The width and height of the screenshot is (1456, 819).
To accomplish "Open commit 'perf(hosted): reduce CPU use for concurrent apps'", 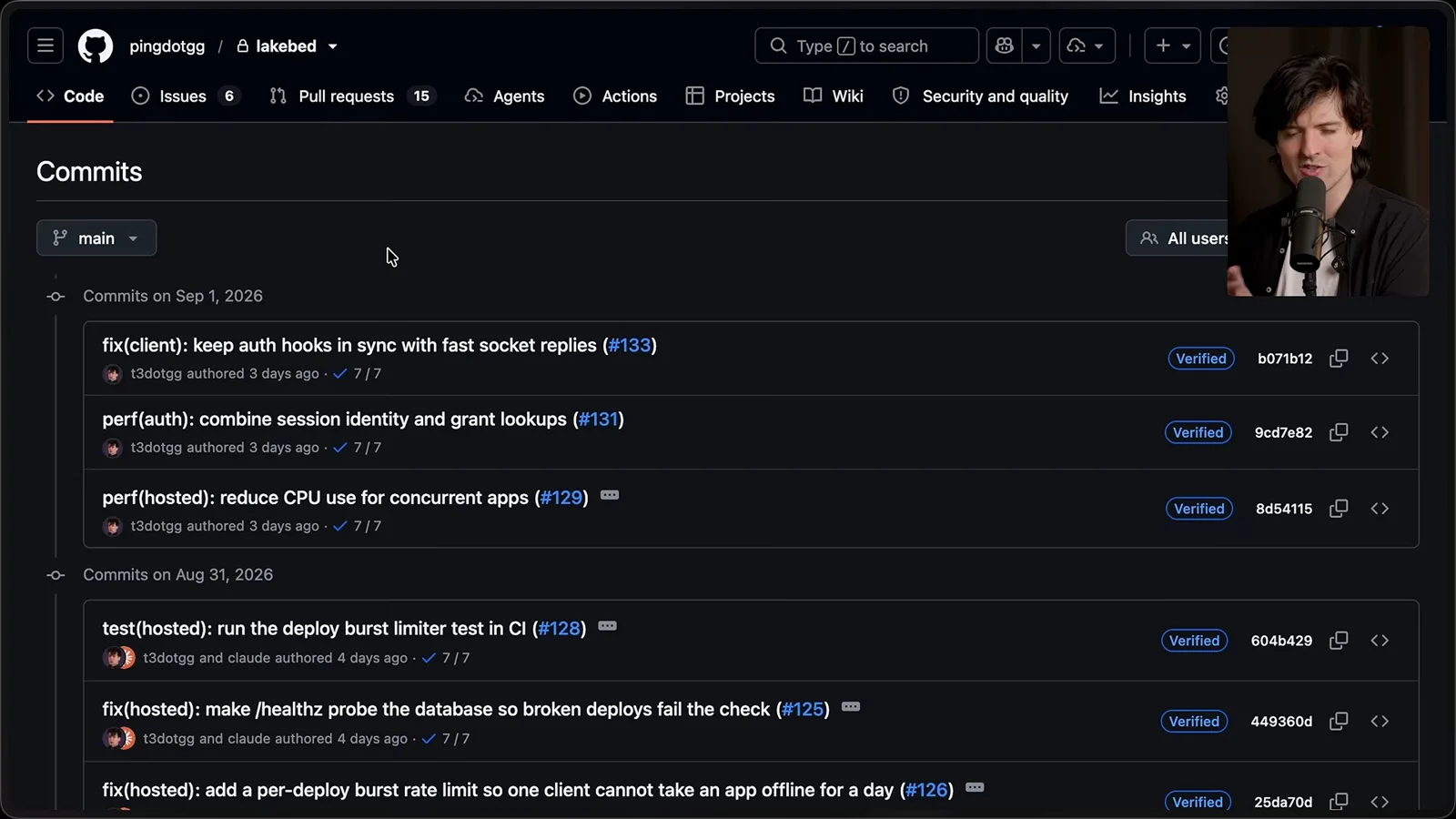I will coord(316,498).
